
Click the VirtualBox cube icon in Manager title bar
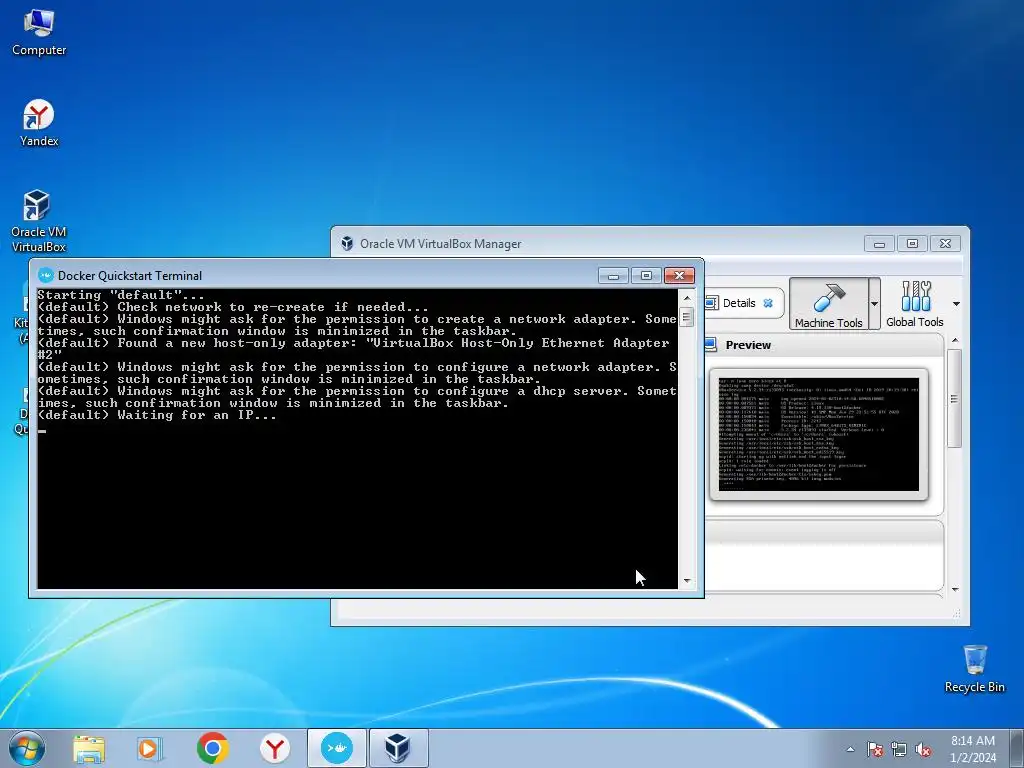[347, 244]
